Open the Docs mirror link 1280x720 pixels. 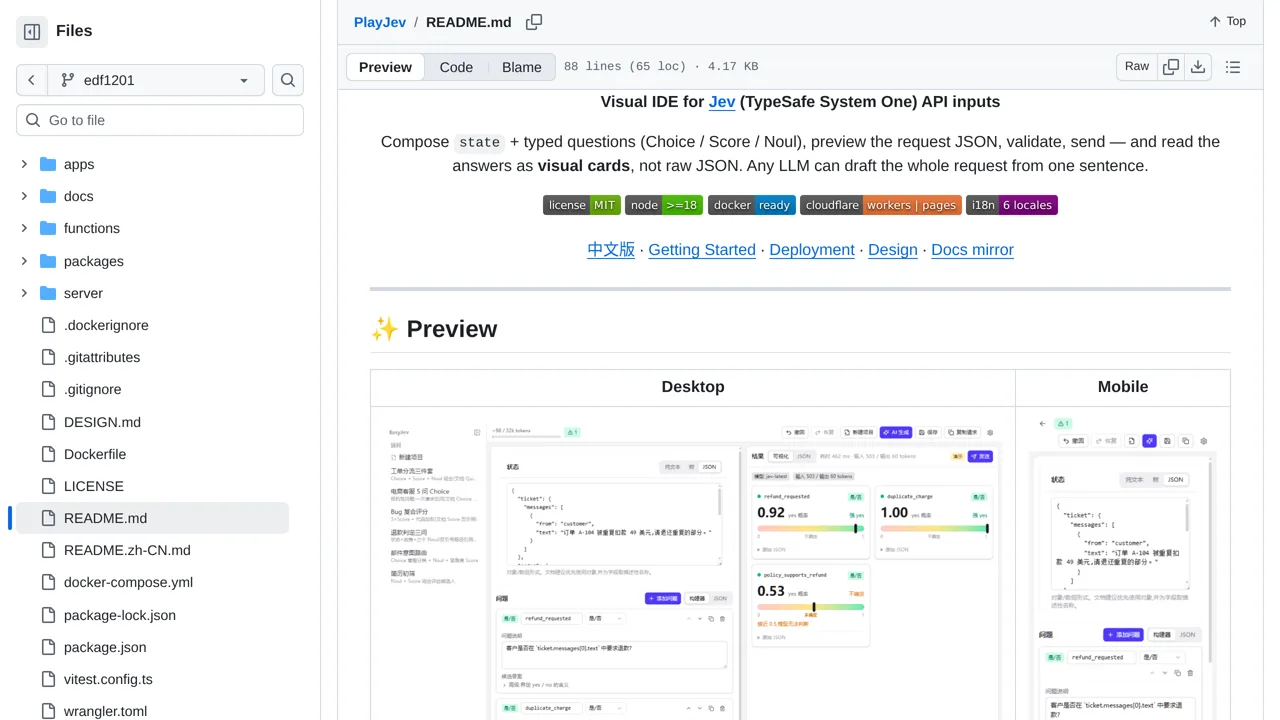tap(972, 250)
